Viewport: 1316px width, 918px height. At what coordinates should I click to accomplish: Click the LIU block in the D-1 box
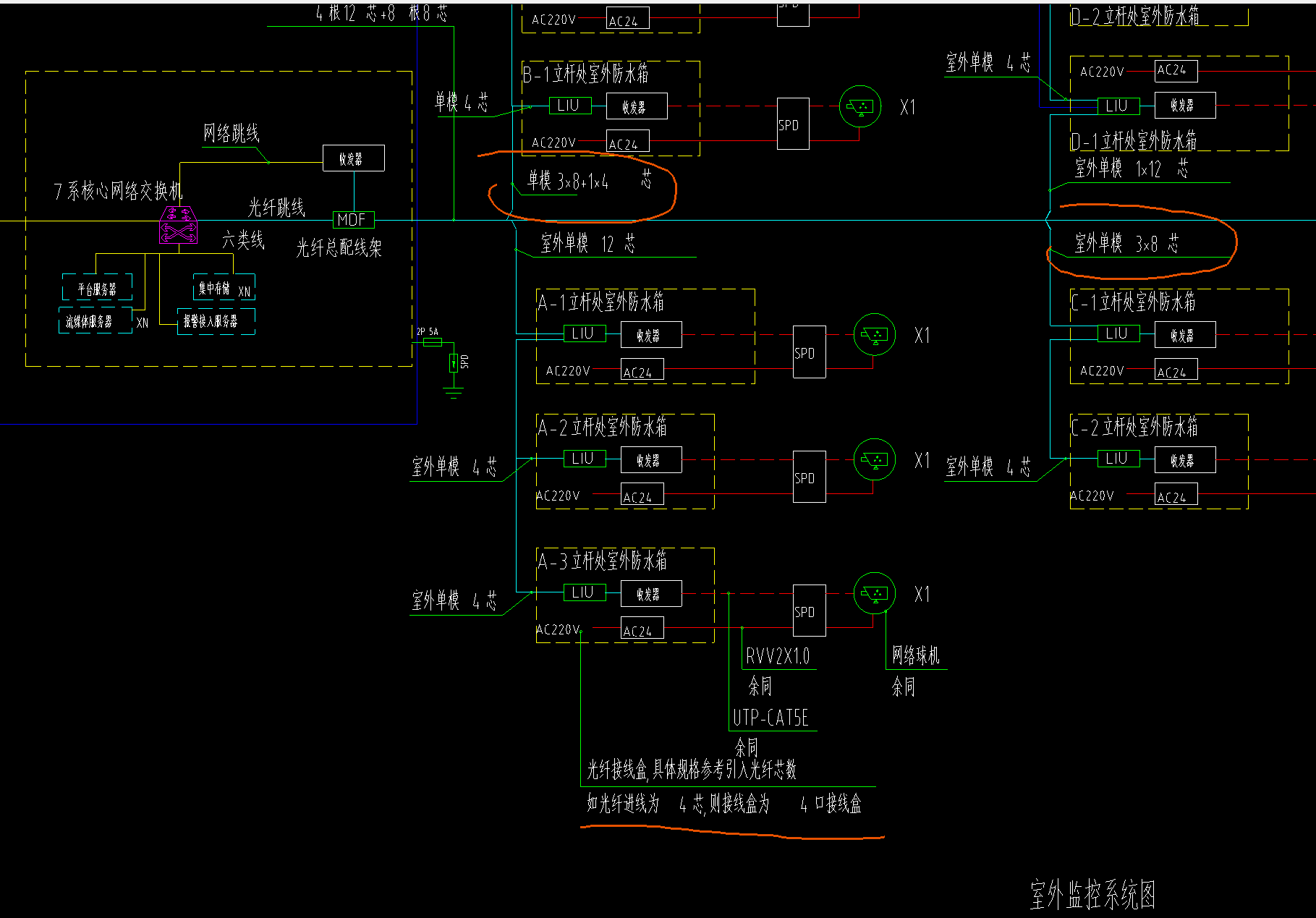point(1118,106)
